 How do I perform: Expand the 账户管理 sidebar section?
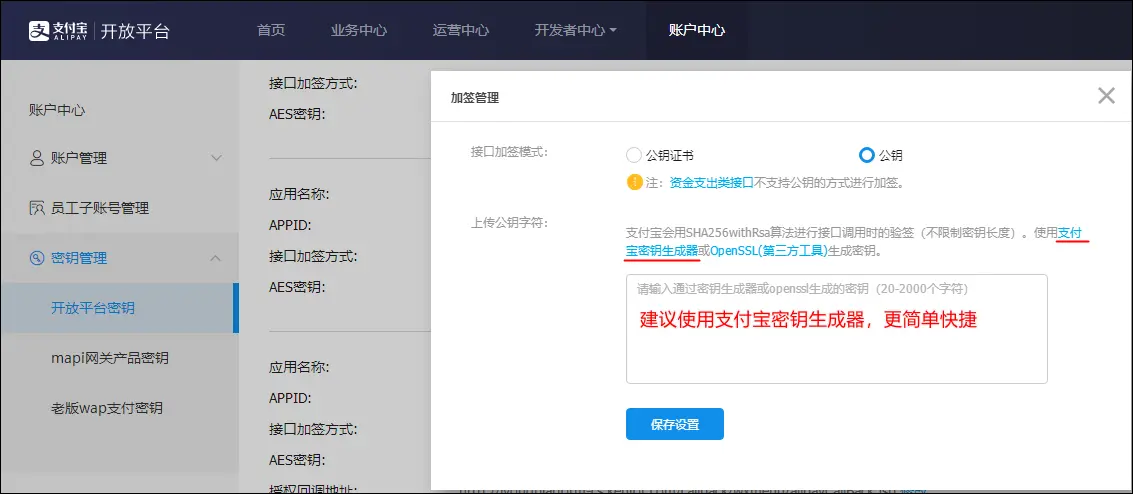click(216, 158)
